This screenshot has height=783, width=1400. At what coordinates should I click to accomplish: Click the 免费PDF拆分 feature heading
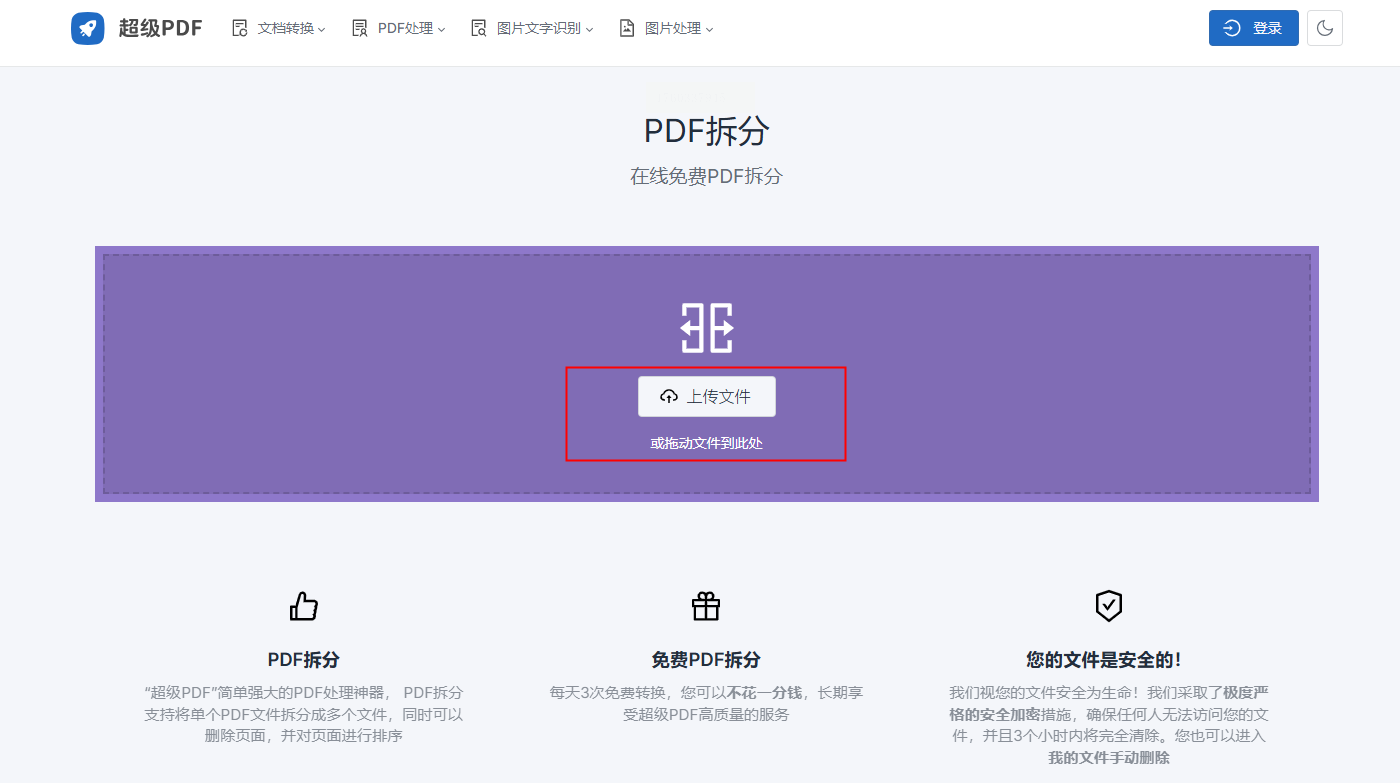pos(706,660)
